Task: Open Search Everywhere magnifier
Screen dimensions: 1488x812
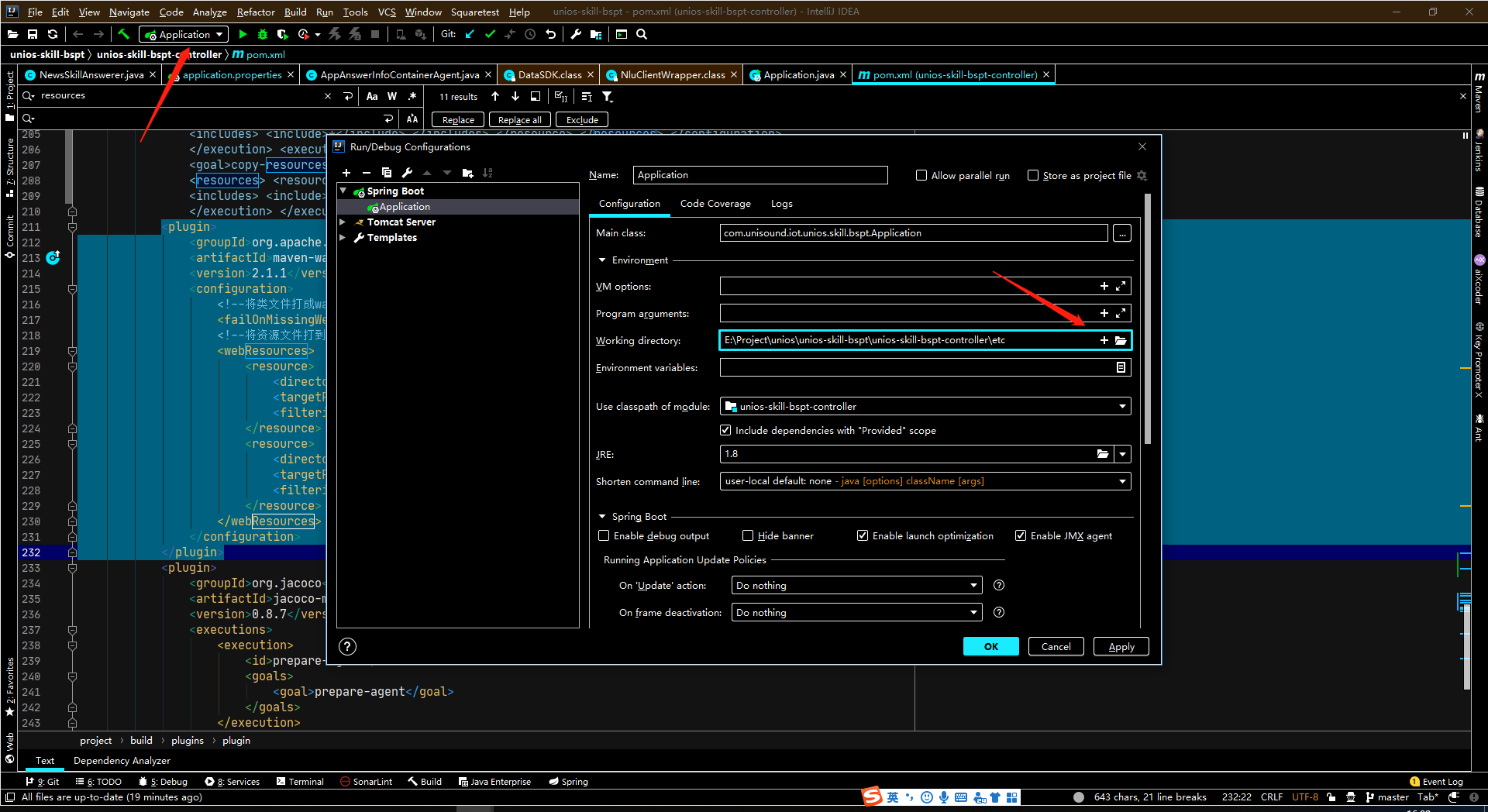Action: tap(642, 34)
